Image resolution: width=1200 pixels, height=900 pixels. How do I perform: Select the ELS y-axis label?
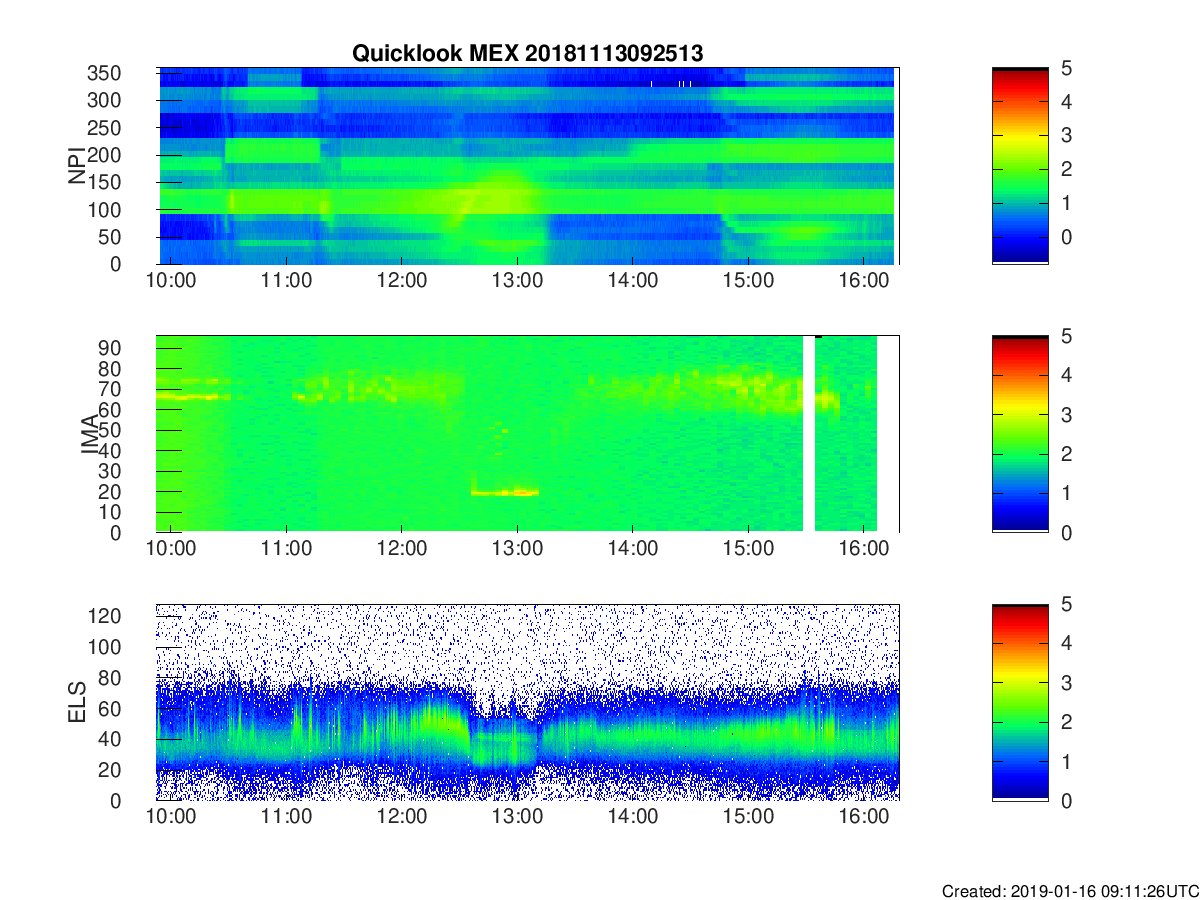point(76,702)
